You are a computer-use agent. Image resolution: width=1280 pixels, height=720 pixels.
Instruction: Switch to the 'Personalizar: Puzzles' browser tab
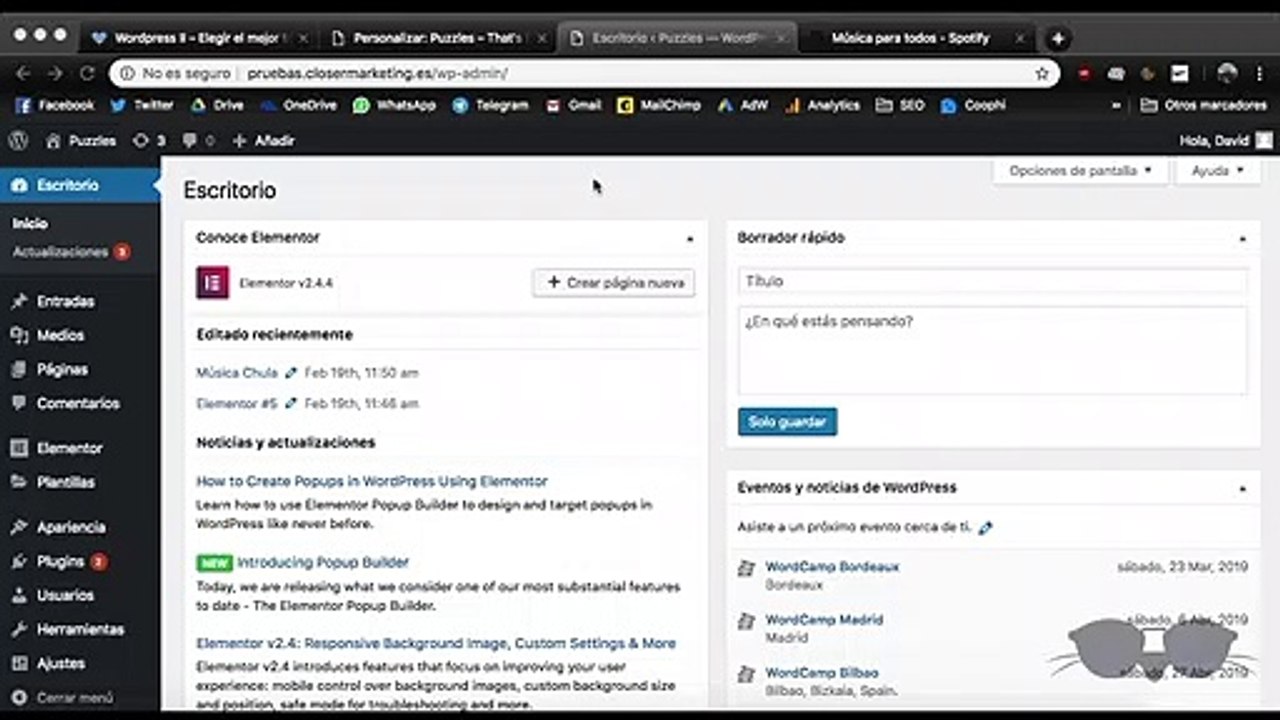(x=437, y=38)
